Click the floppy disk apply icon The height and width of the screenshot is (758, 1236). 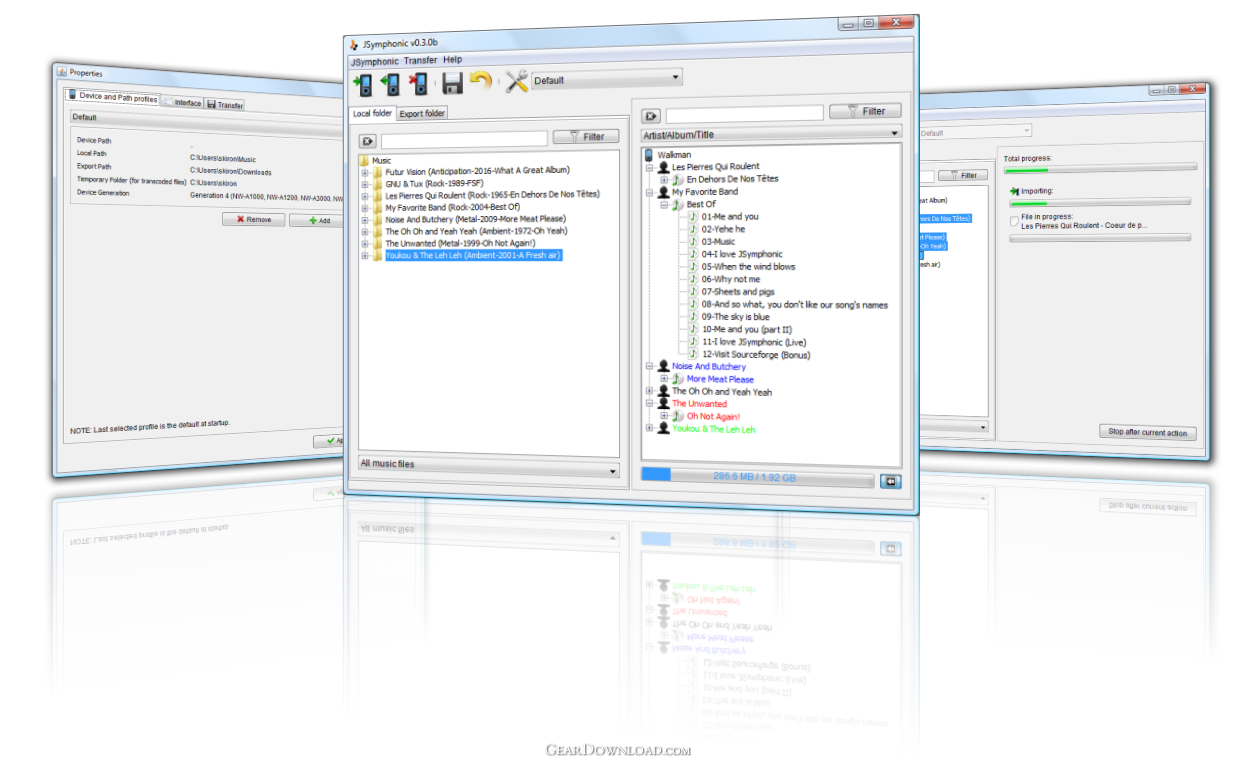coord(453,82)
